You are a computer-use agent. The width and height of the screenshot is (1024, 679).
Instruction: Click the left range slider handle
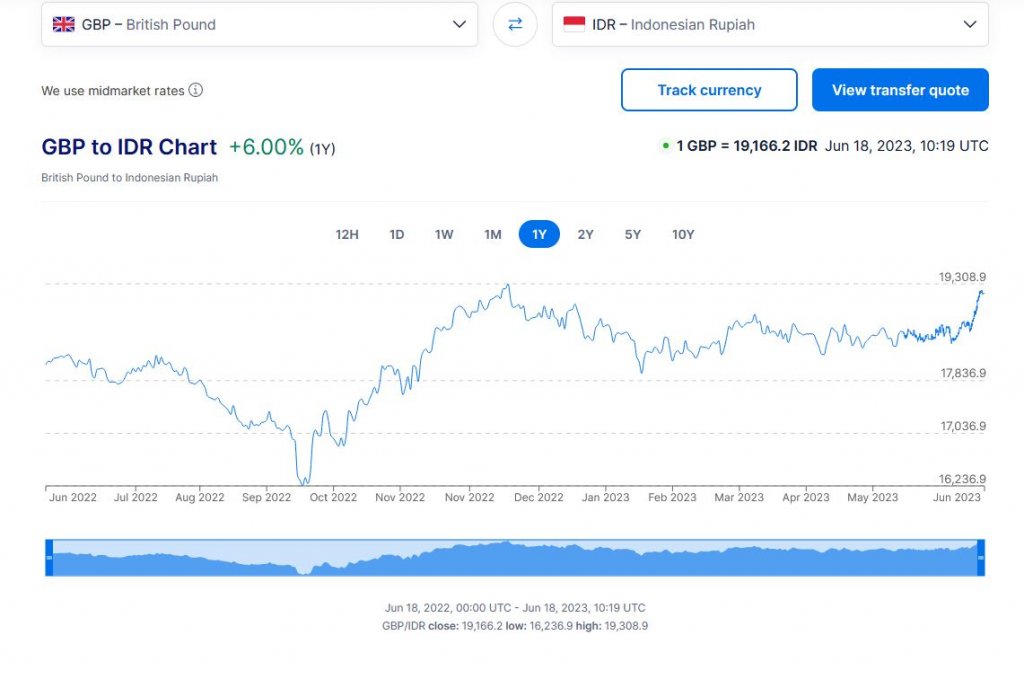[49, 557]
